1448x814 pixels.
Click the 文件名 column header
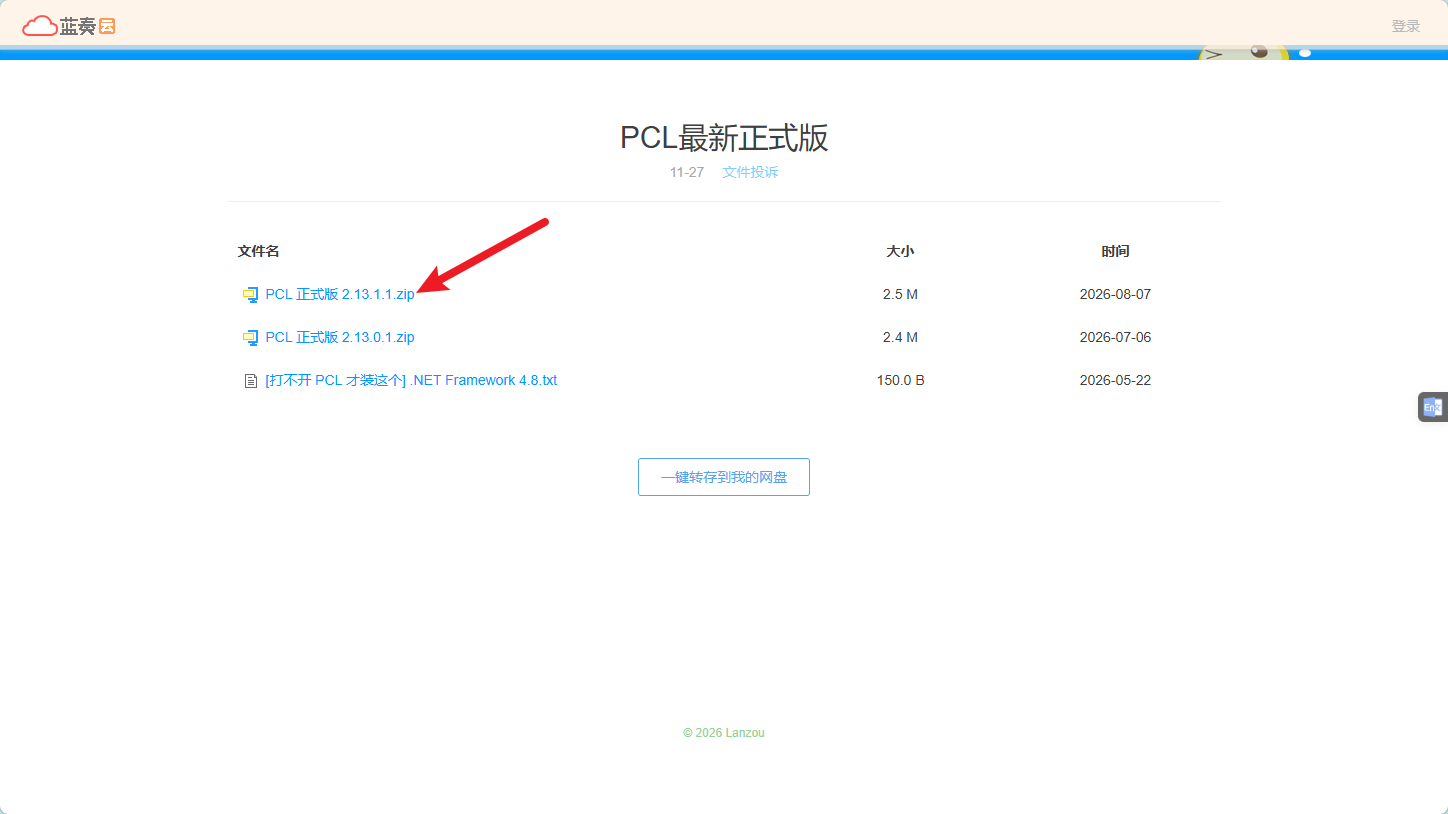pos(259,251)
